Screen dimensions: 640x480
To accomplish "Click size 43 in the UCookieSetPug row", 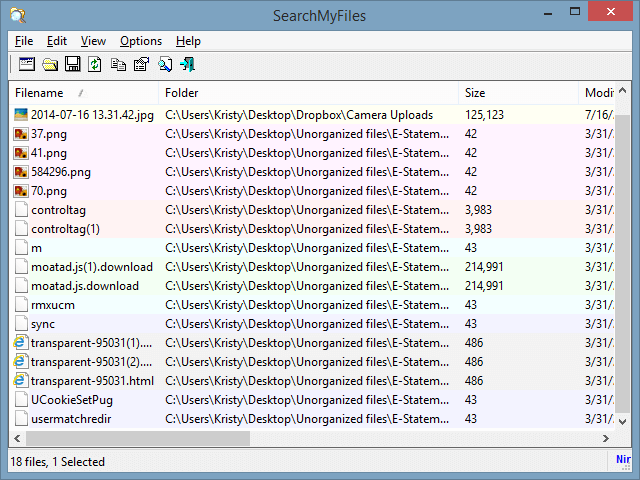I will [x=471, y=400].
